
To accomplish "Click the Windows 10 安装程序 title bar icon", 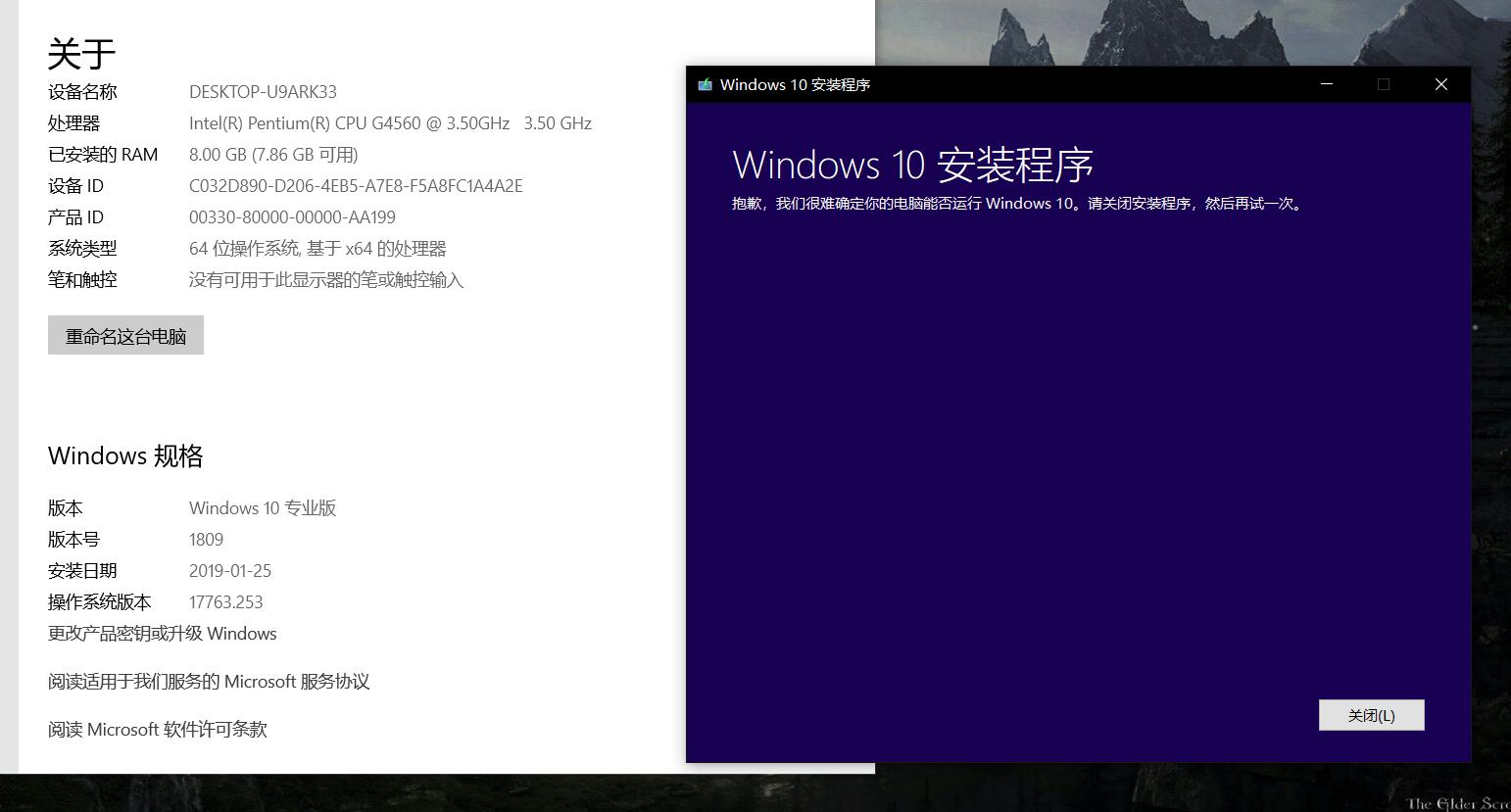I will coord(705,84).
